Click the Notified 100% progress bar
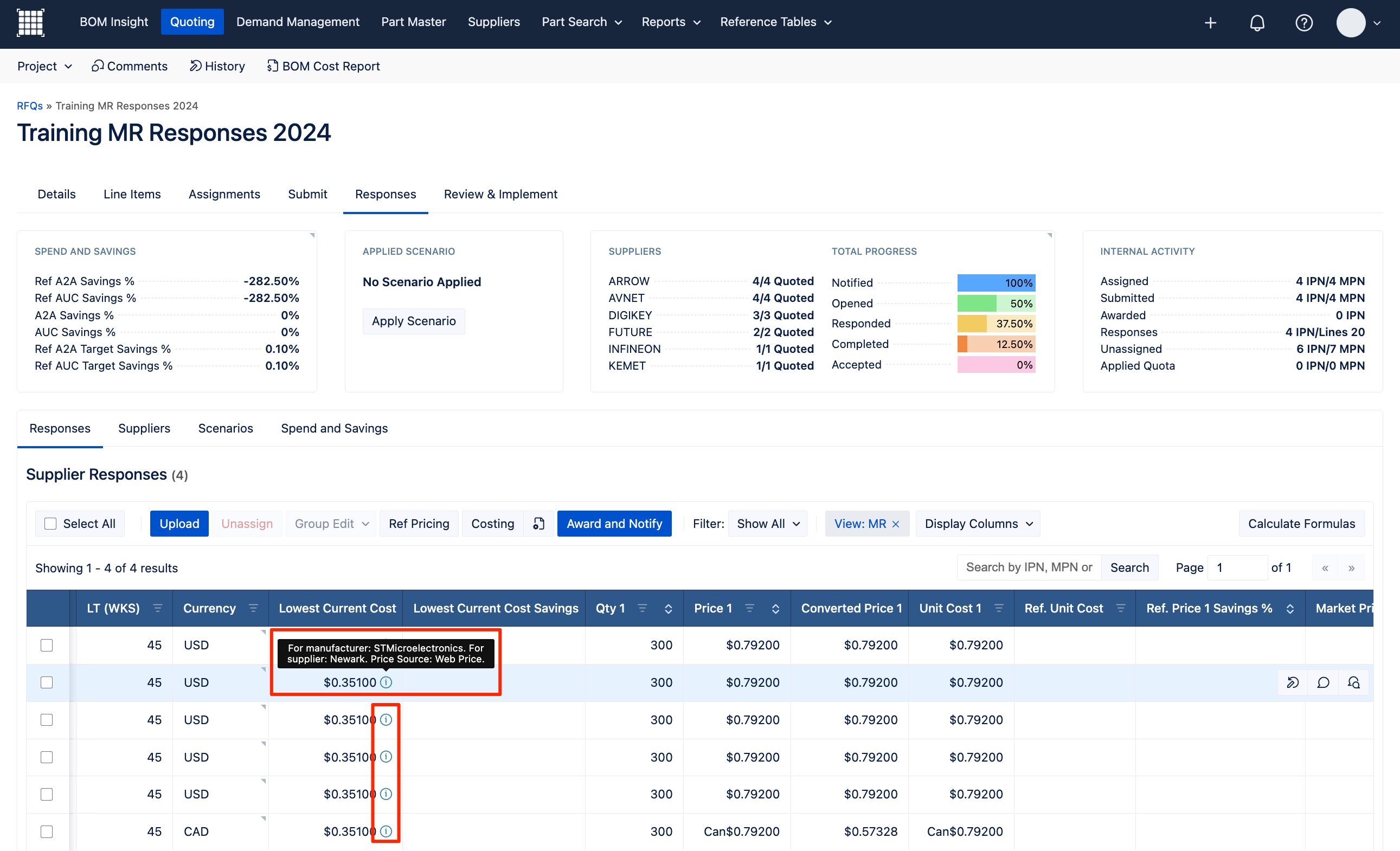Viewport: 1400px width, 851px height. (996, 282)
